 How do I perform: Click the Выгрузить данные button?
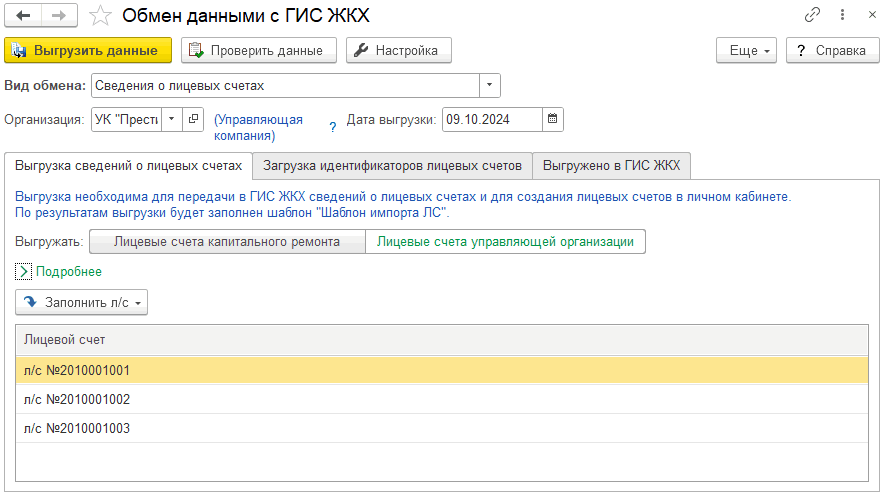coord(88,50)
